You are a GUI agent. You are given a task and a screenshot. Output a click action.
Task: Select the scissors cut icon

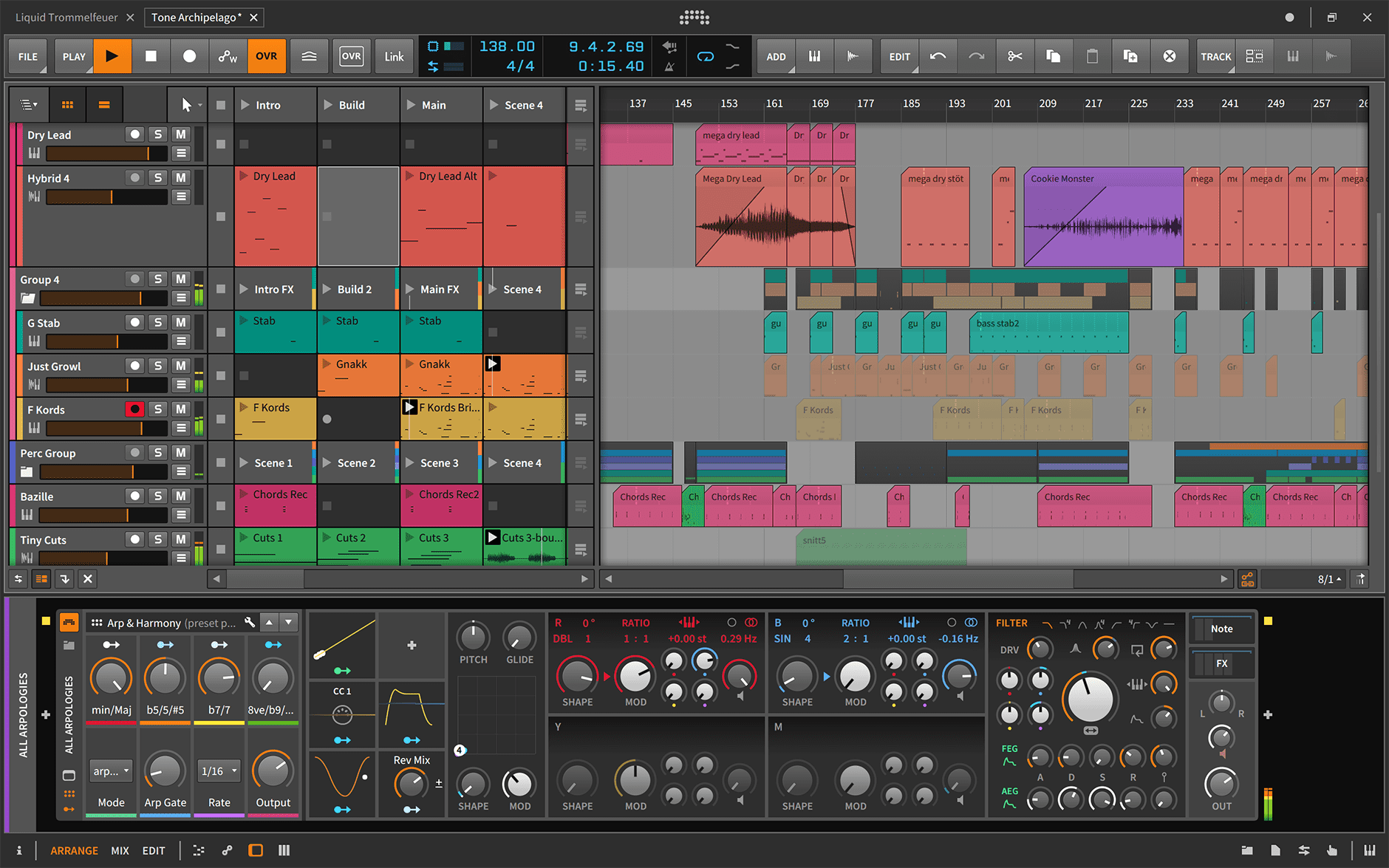[x=1015, y=56]
